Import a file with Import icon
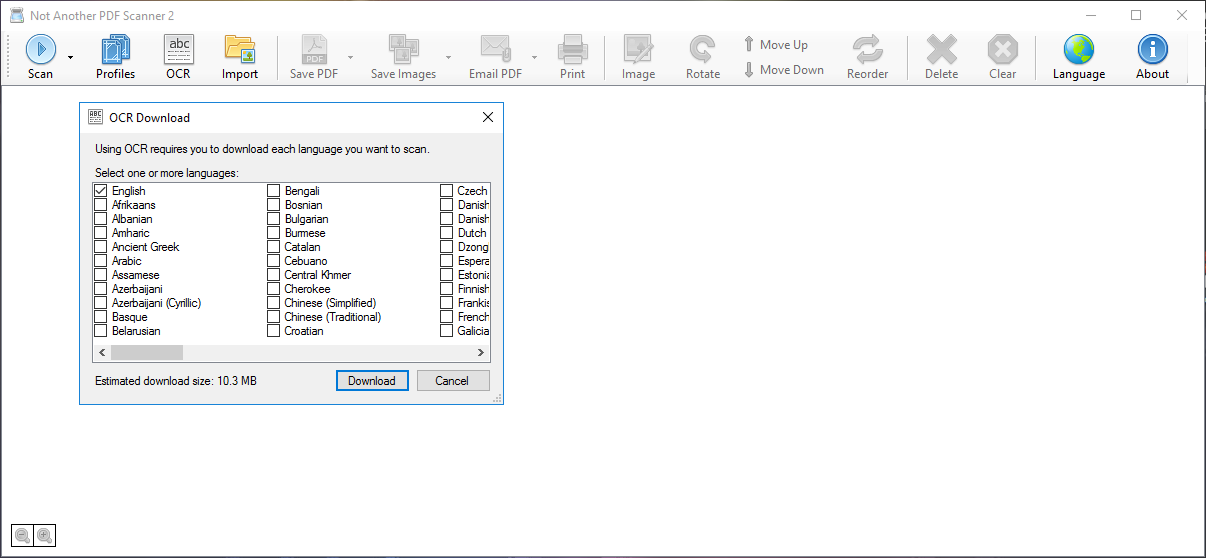Screen dimensions: 1206x558 [x=240, y=57]
